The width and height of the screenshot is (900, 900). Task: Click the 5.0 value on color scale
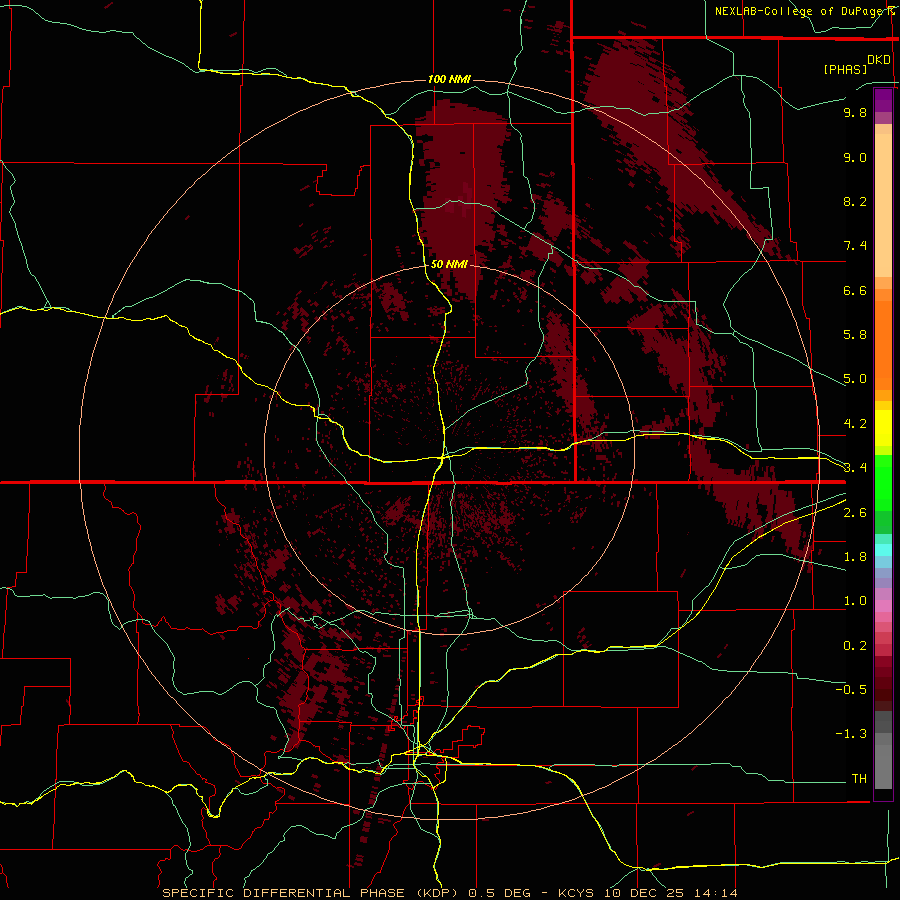[x=855, y=379]
